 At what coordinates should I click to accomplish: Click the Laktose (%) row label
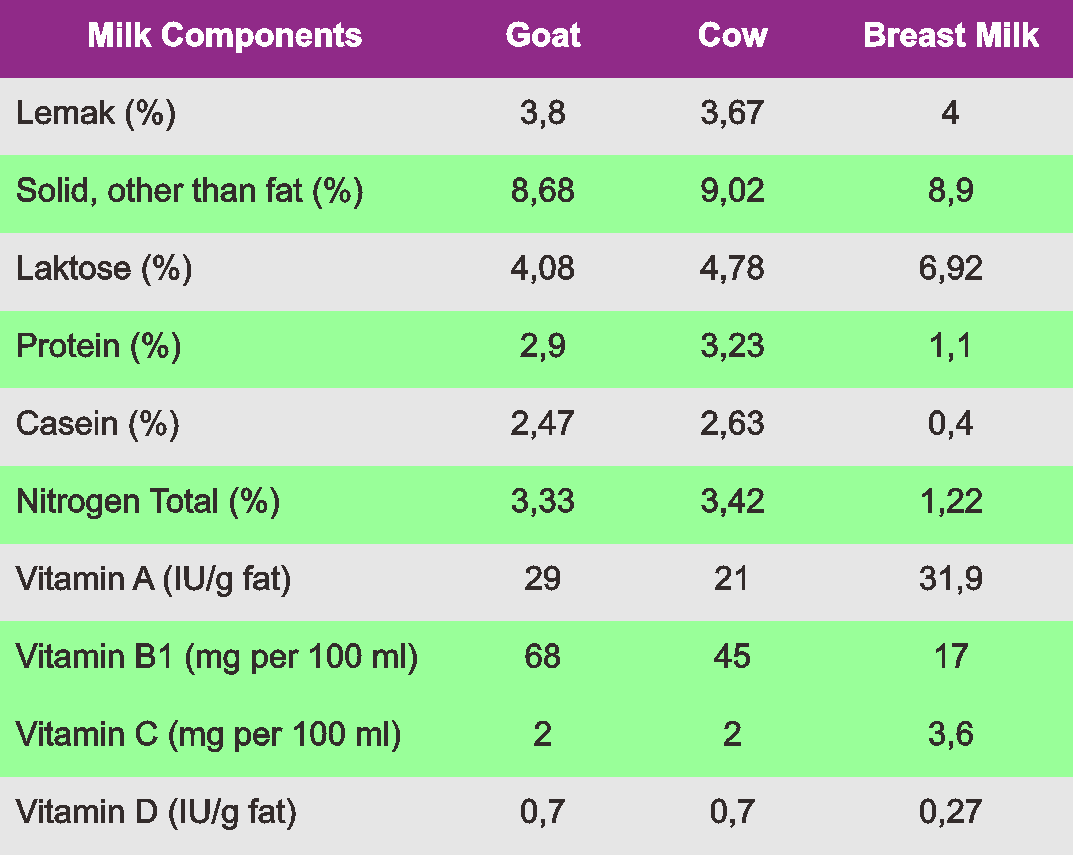(104, 268)
